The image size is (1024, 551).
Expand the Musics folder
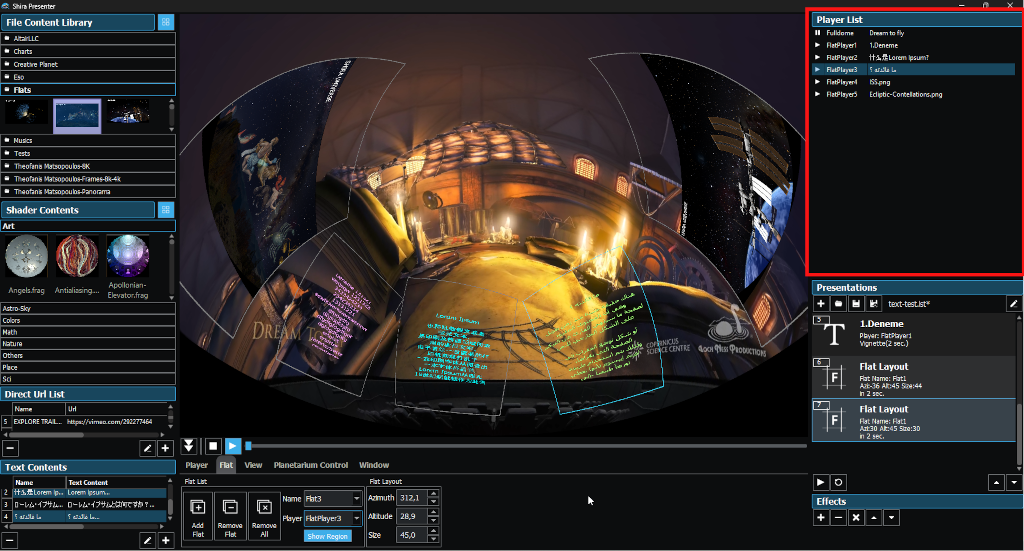(88, 140)
